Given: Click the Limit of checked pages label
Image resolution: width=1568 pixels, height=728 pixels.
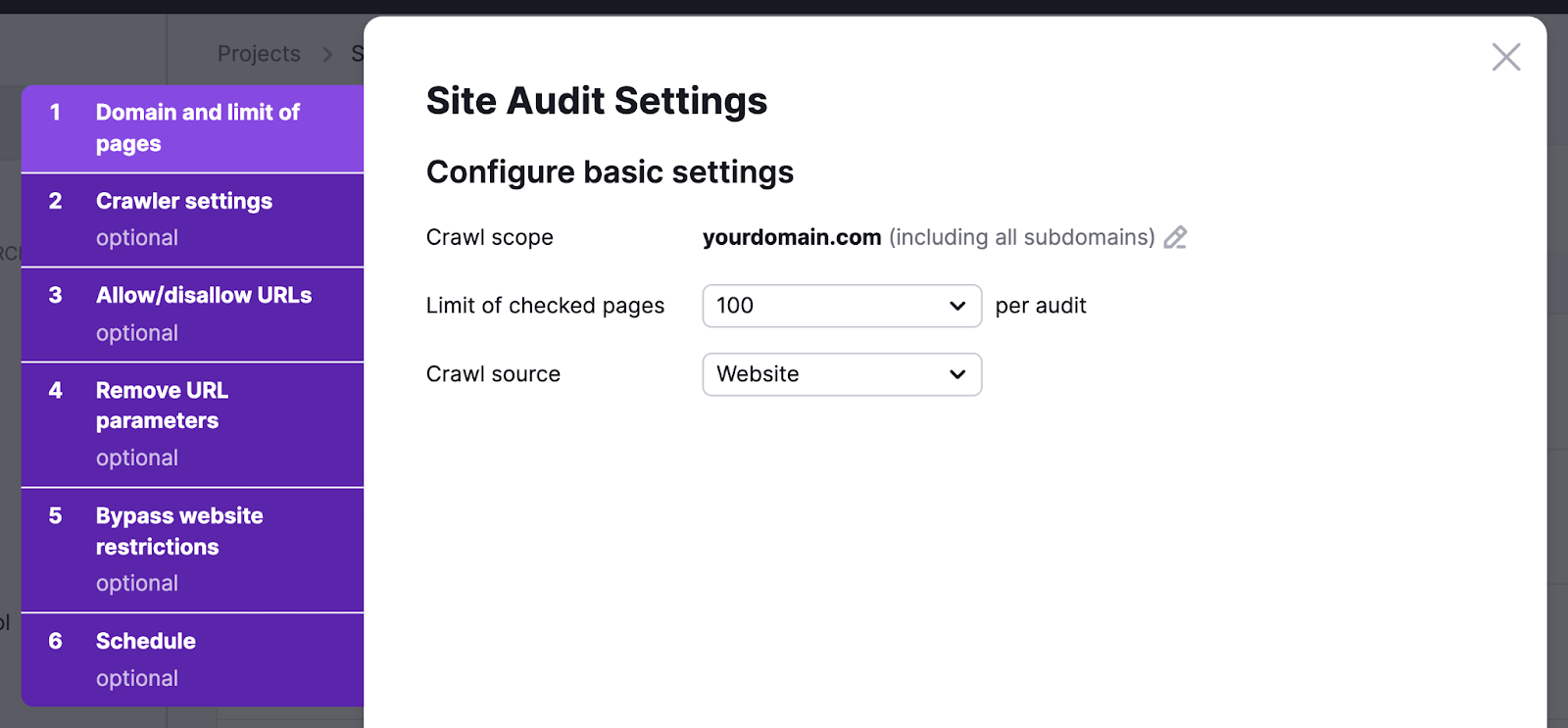Looking at the screenshot, I should point(545,306).
